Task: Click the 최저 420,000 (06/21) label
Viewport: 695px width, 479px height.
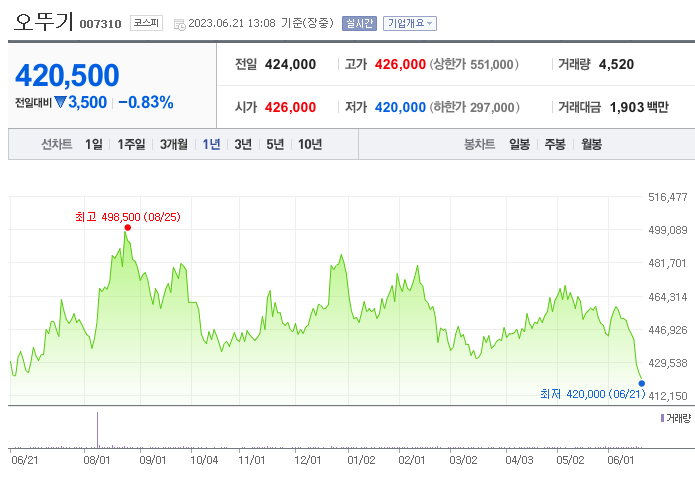Action: [x=593, y=394]
